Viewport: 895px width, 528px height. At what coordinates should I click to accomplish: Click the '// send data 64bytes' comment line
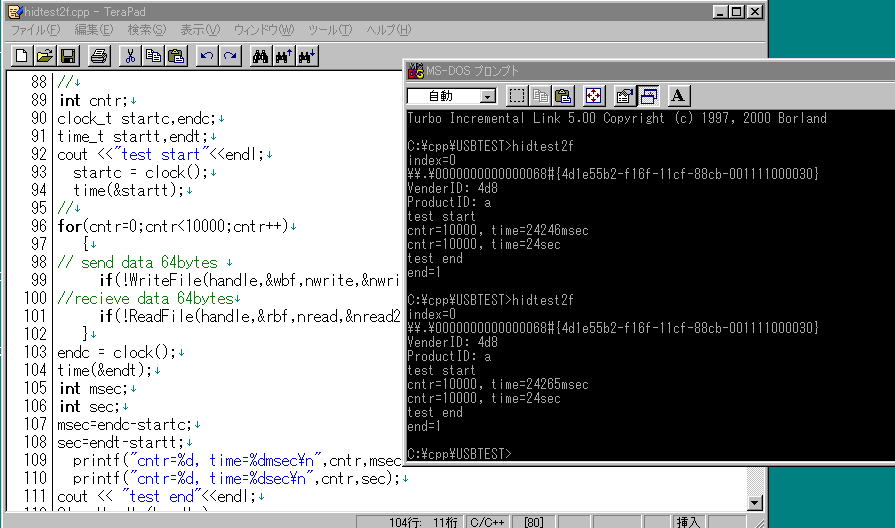138,263
